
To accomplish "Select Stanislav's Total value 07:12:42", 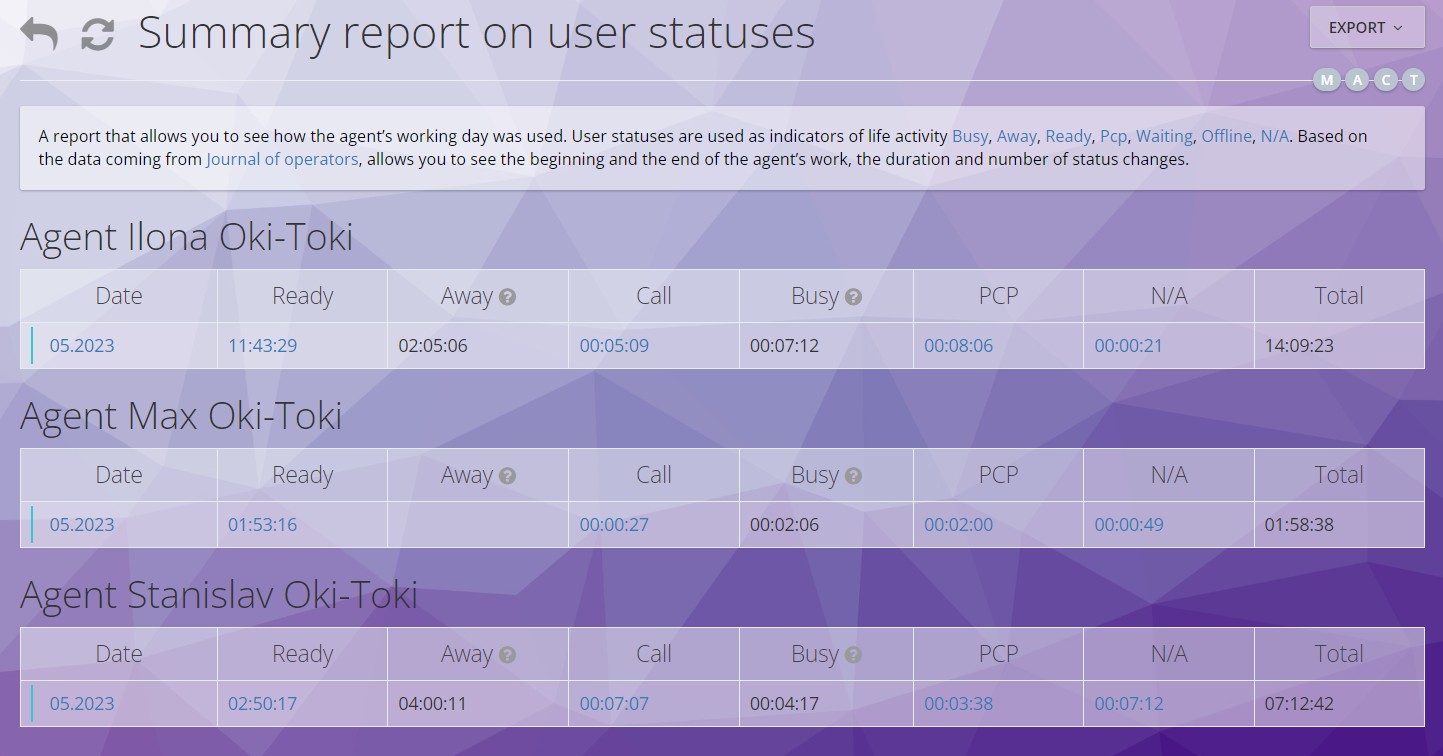I will click(1299, 704).
